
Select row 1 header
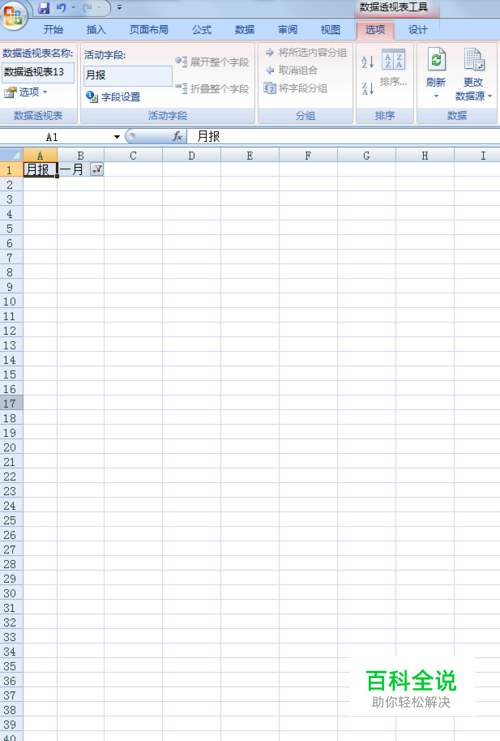(9, 170)
